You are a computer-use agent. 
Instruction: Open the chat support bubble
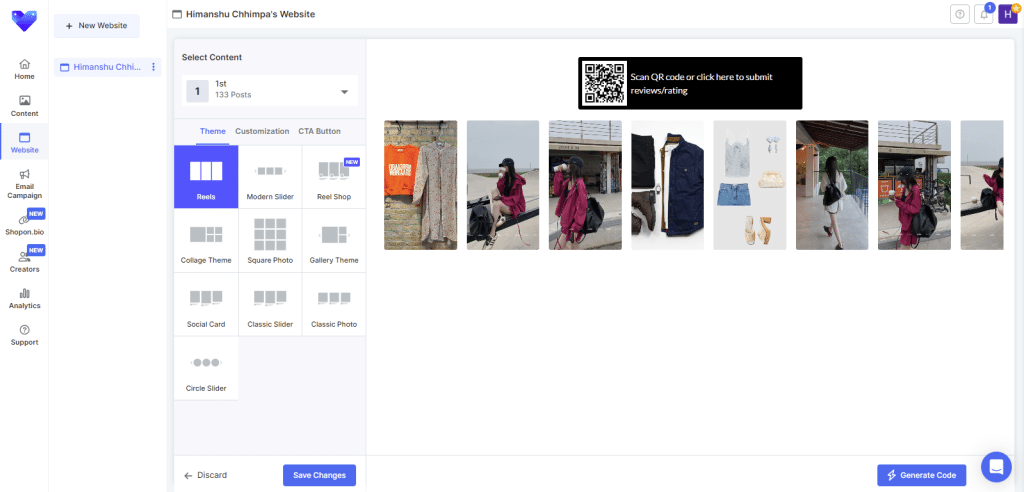[996, 467]
